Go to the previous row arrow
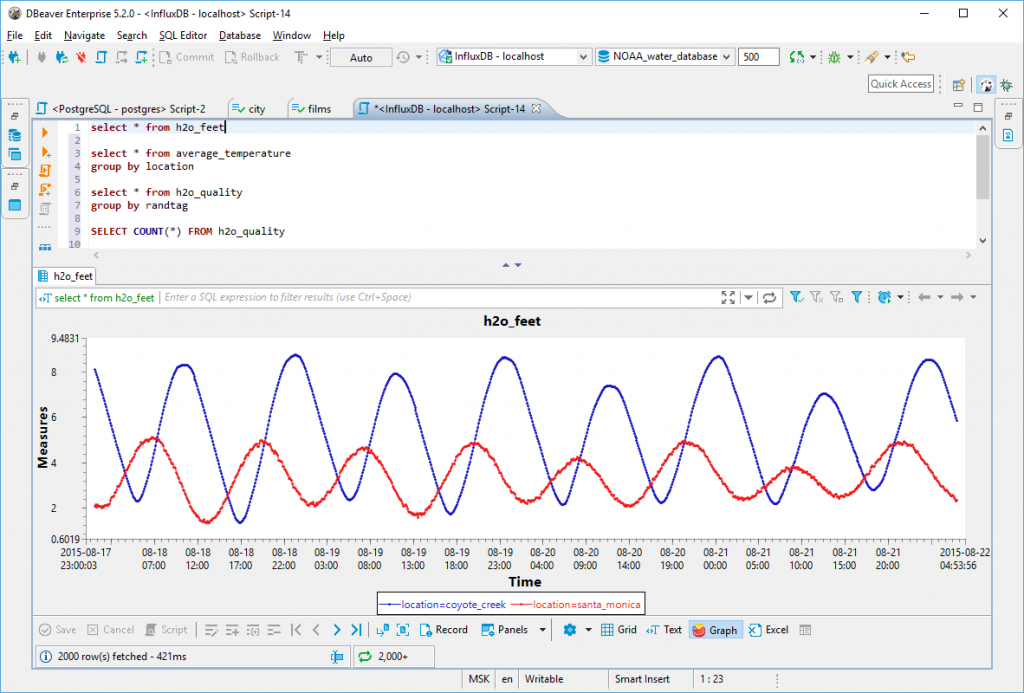Screen dimensions: 1024x693 click(x=316, y=630)
